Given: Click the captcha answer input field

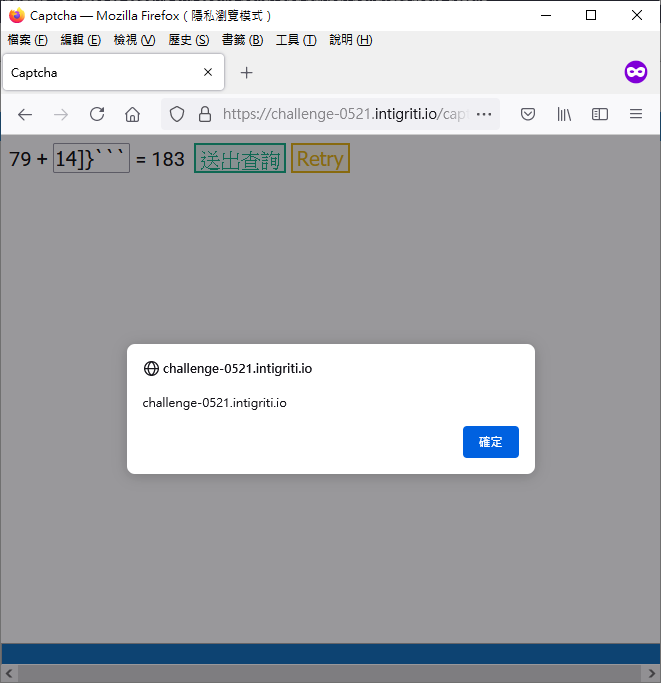Looking at the screenshot, I should click(x=92, y=158).
